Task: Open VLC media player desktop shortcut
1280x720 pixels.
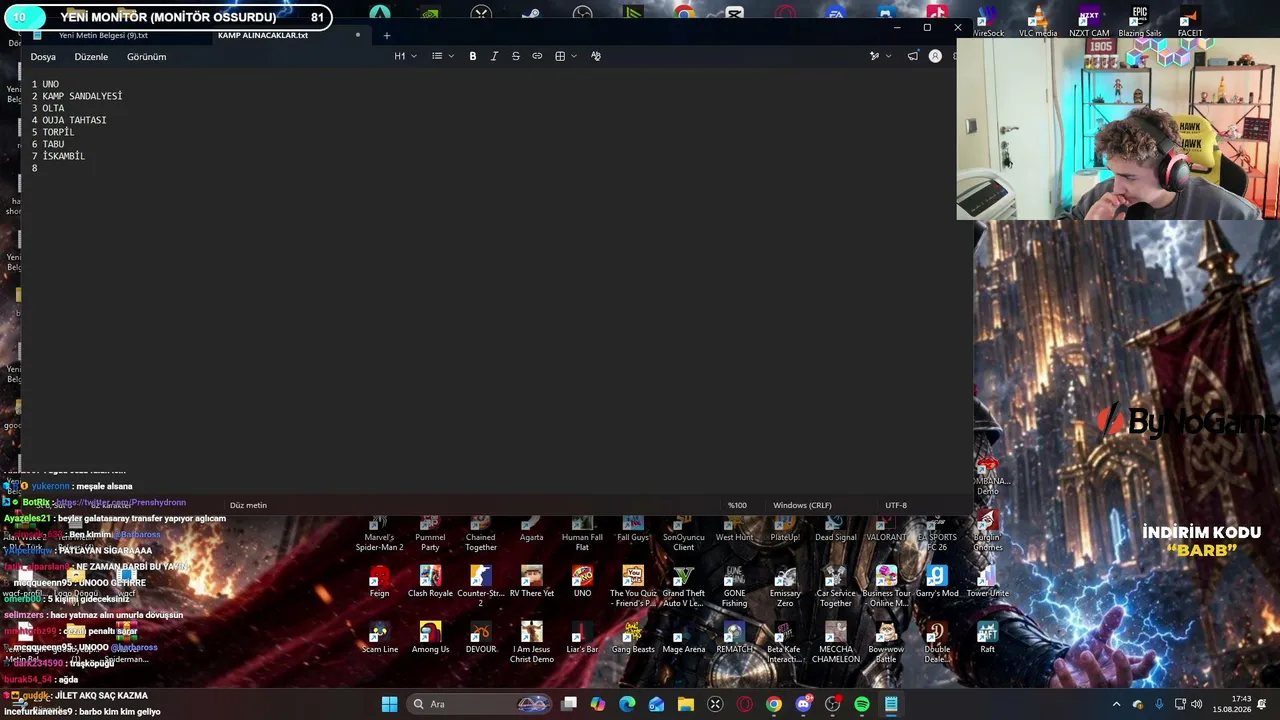Action: coord(1038,20)
